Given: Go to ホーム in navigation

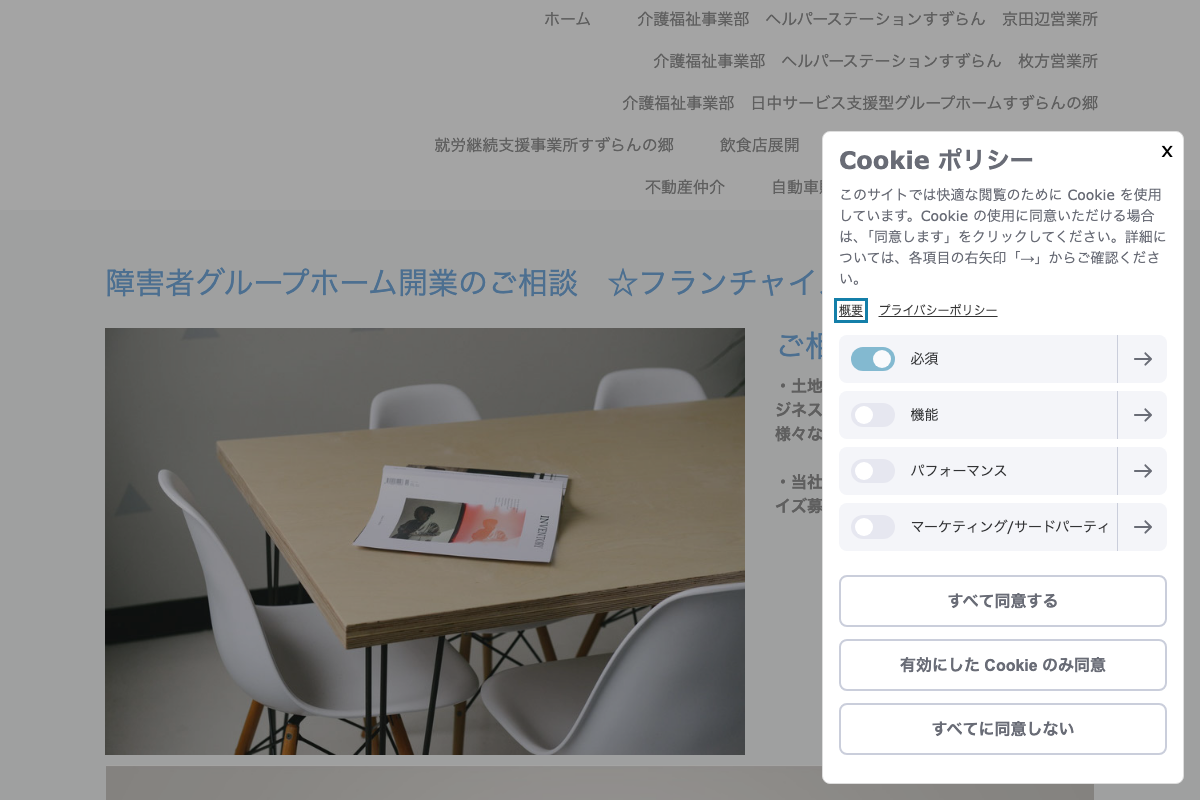Looking at the screenshot, I should (567, 19).
